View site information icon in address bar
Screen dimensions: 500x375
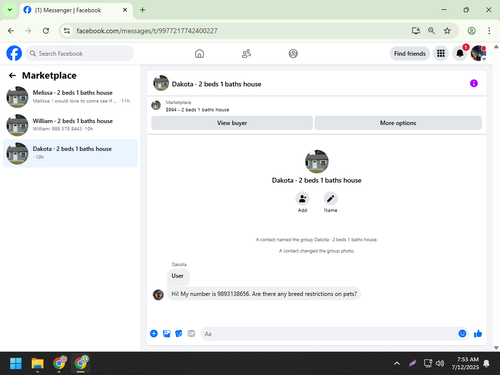point(67,31)
